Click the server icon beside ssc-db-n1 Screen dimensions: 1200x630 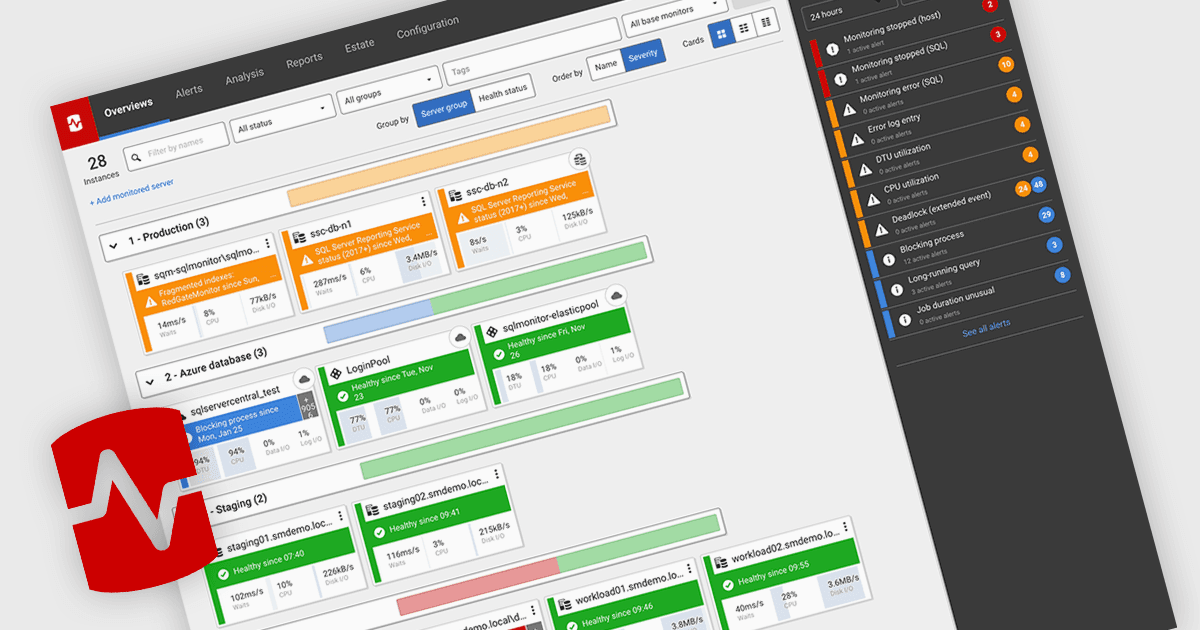click(x=297, y=236)
